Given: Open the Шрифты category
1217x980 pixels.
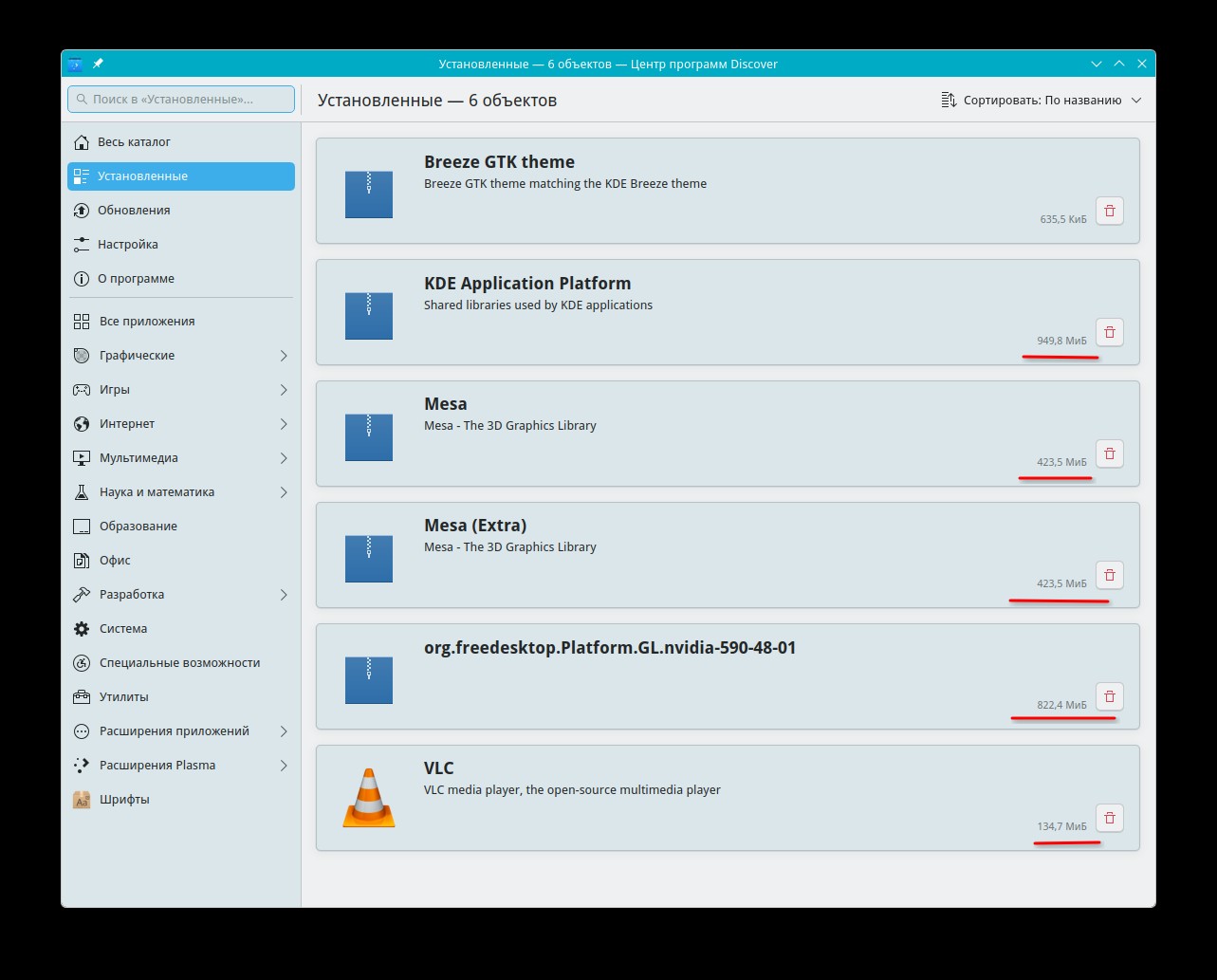Looking at the screenshot, I should click(x=124, y=800).
